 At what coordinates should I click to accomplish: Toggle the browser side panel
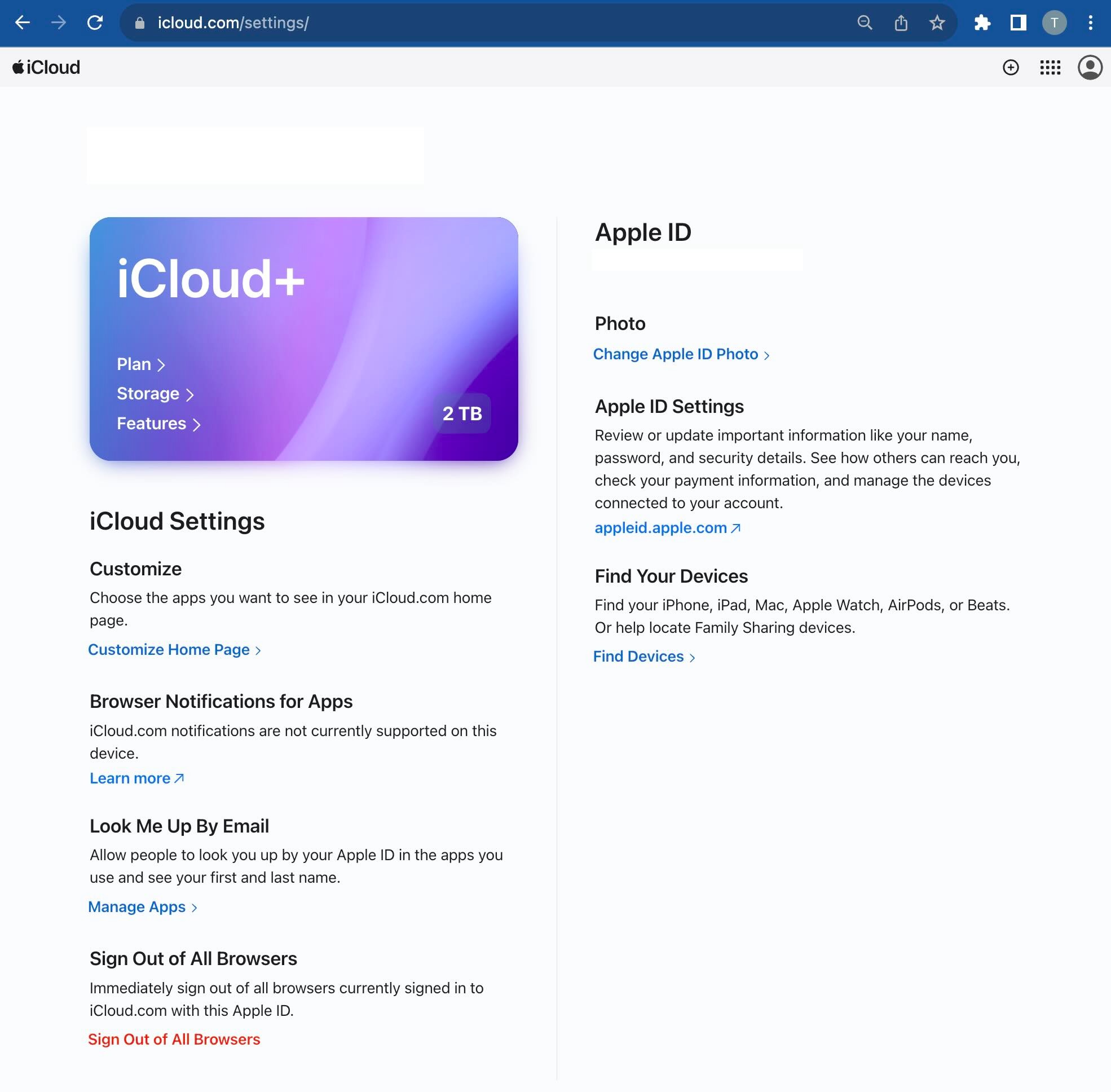(x=1018, y=23)
